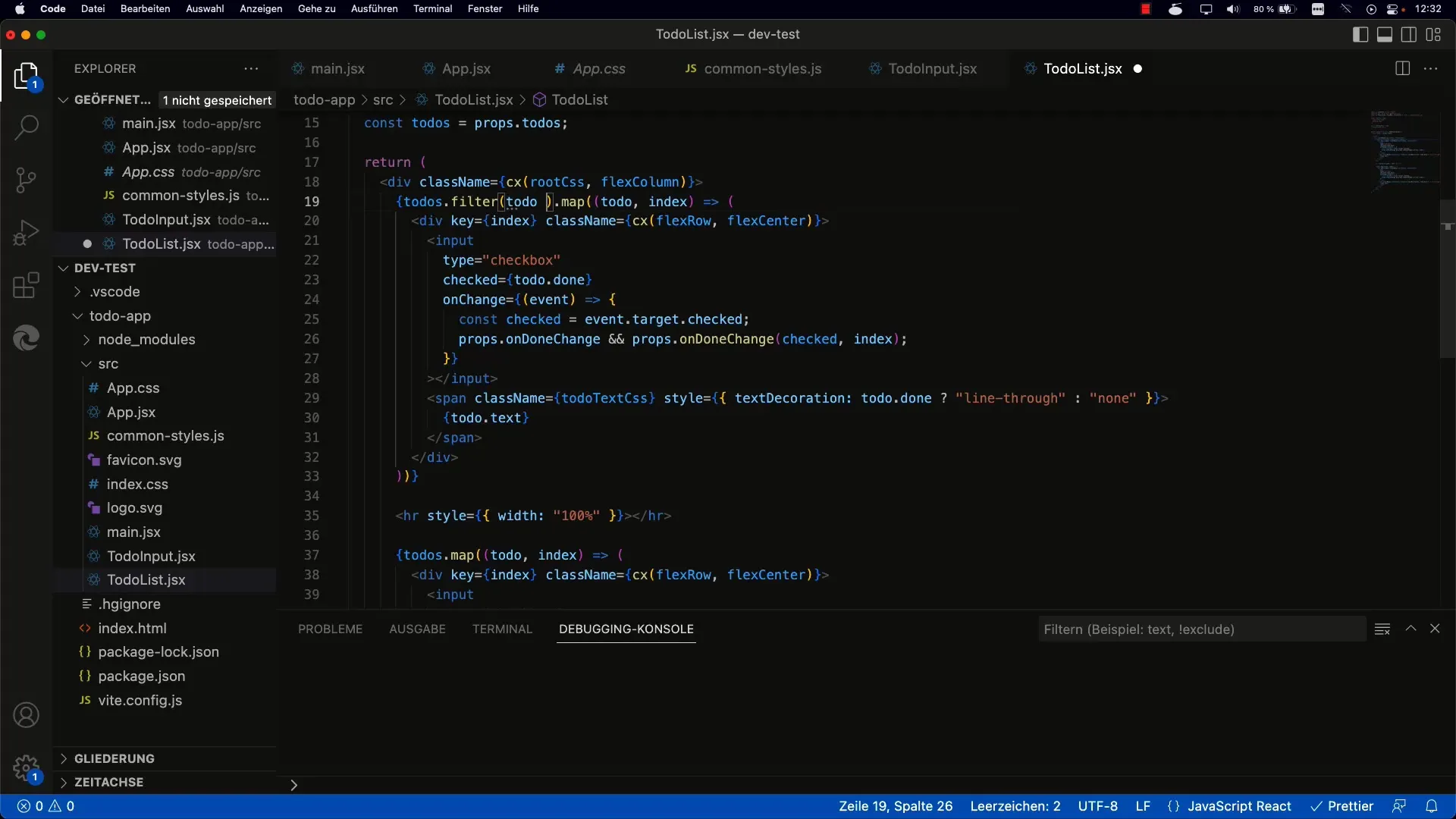1456x819 pixels.
Task: Click errors and warnings status indicator
Action: pos(46,806)
